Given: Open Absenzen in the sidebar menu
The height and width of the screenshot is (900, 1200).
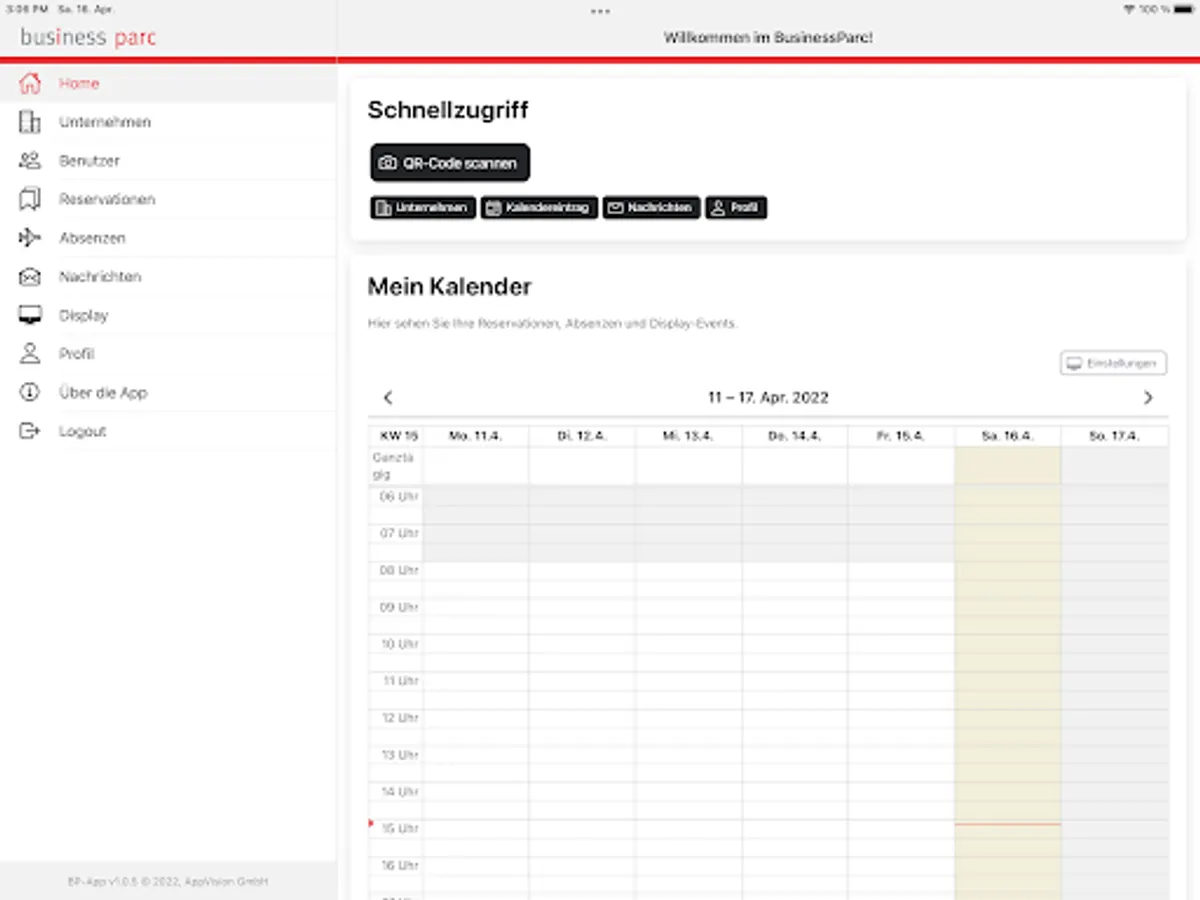Looking at the screenshot, I should (x=168, y=238).
